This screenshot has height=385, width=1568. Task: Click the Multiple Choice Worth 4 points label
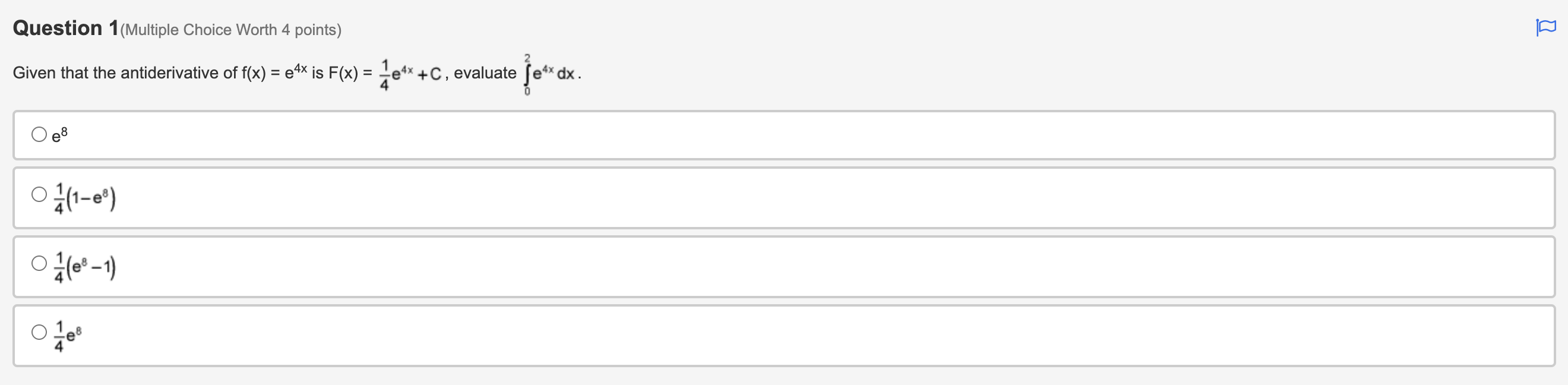(x=231, y=29)
